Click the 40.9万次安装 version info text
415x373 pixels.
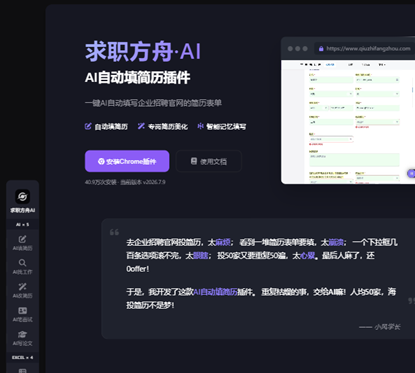(x=125, y=182)
